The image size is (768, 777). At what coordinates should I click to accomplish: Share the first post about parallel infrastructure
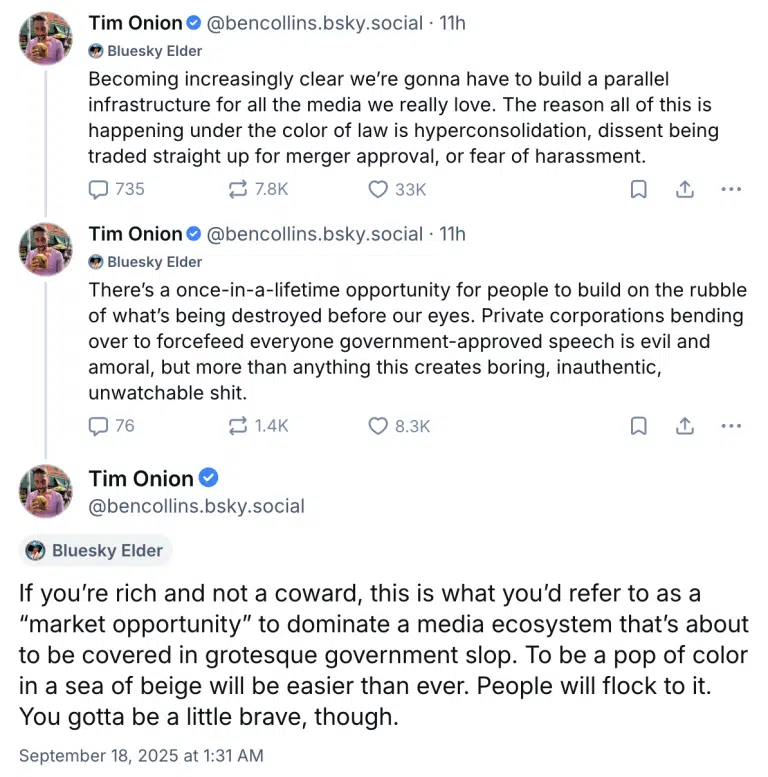685,189
